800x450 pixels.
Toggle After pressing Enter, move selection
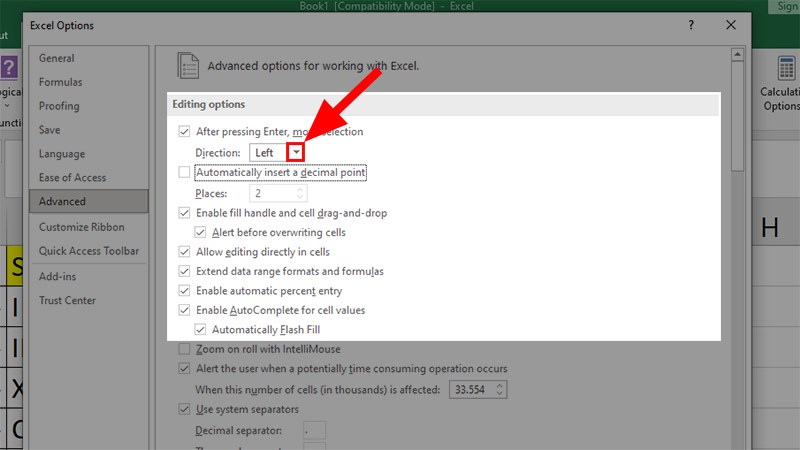(184, 132)
